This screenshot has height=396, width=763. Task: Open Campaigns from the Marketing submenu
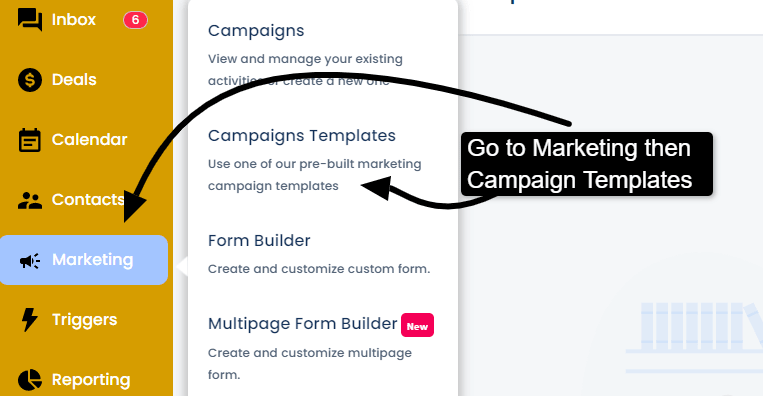coord(256,31)
